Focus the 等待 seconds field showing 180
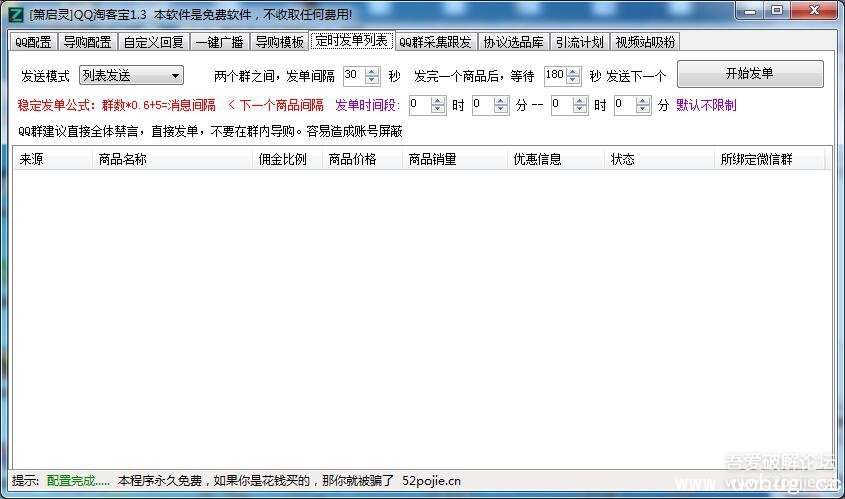The width and height of the screenshot is (845, 499). pos(555,75)
